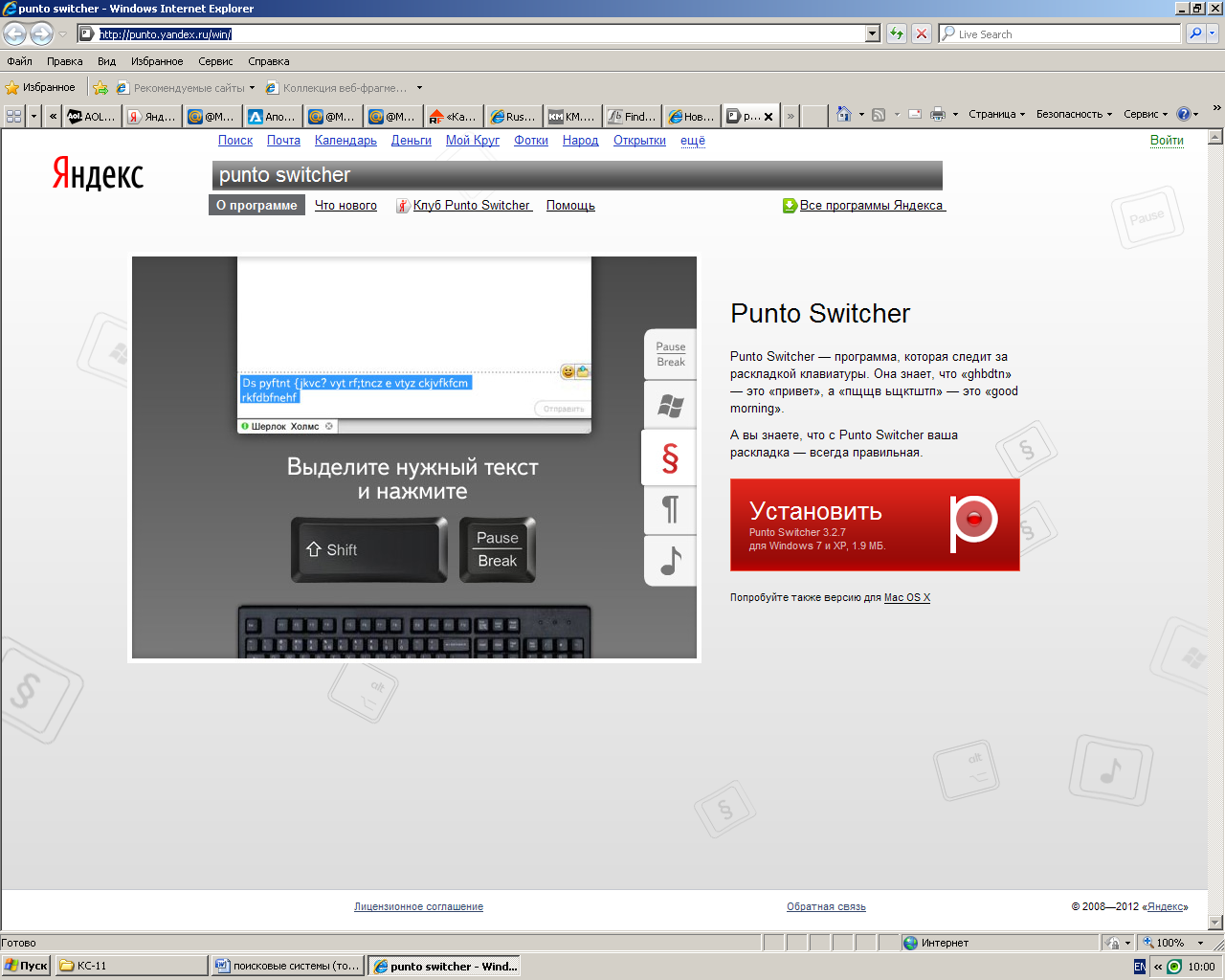Open Лицензионное соглашение link
This screenshot has width=1225, height=980.
(418, 906)
